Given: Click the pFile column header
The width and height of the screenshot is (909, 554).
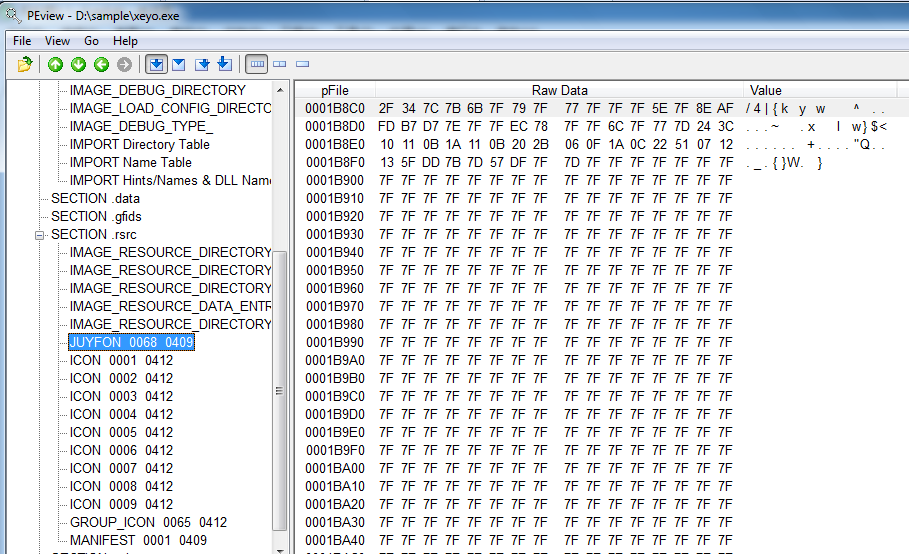Looking at the screenshot, I should point(335,90).
